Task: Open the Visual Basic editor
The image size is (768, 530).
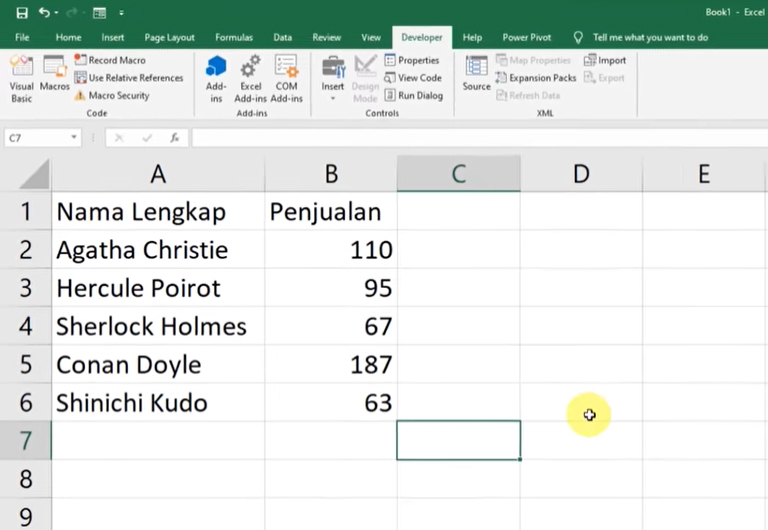Action: click(x=21, y=78)
